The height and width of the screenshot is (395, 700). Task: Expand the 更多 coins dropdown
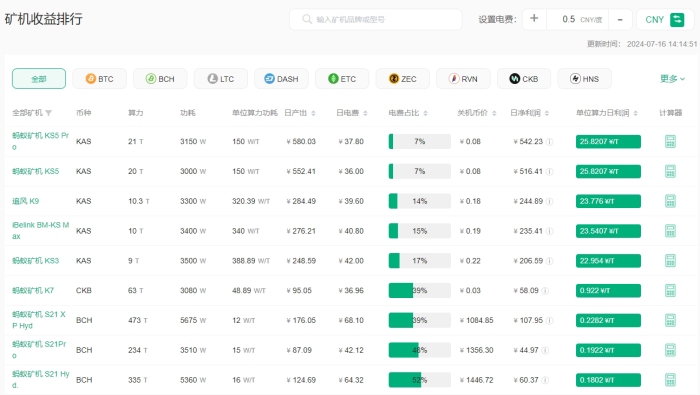pyautogui.click(x=672, y=79)
